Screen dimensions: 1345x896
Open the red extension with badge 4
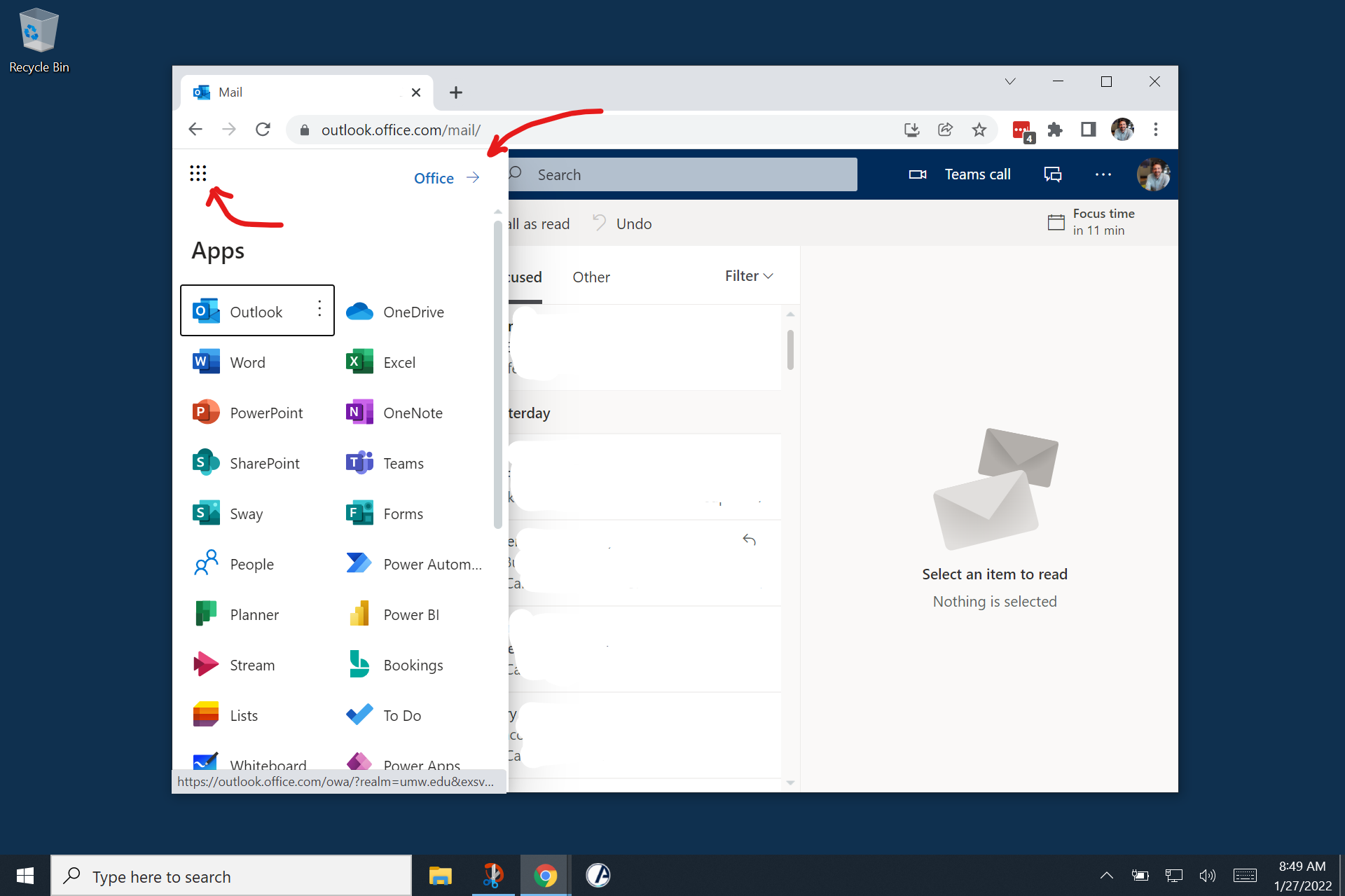[1023, 130]
